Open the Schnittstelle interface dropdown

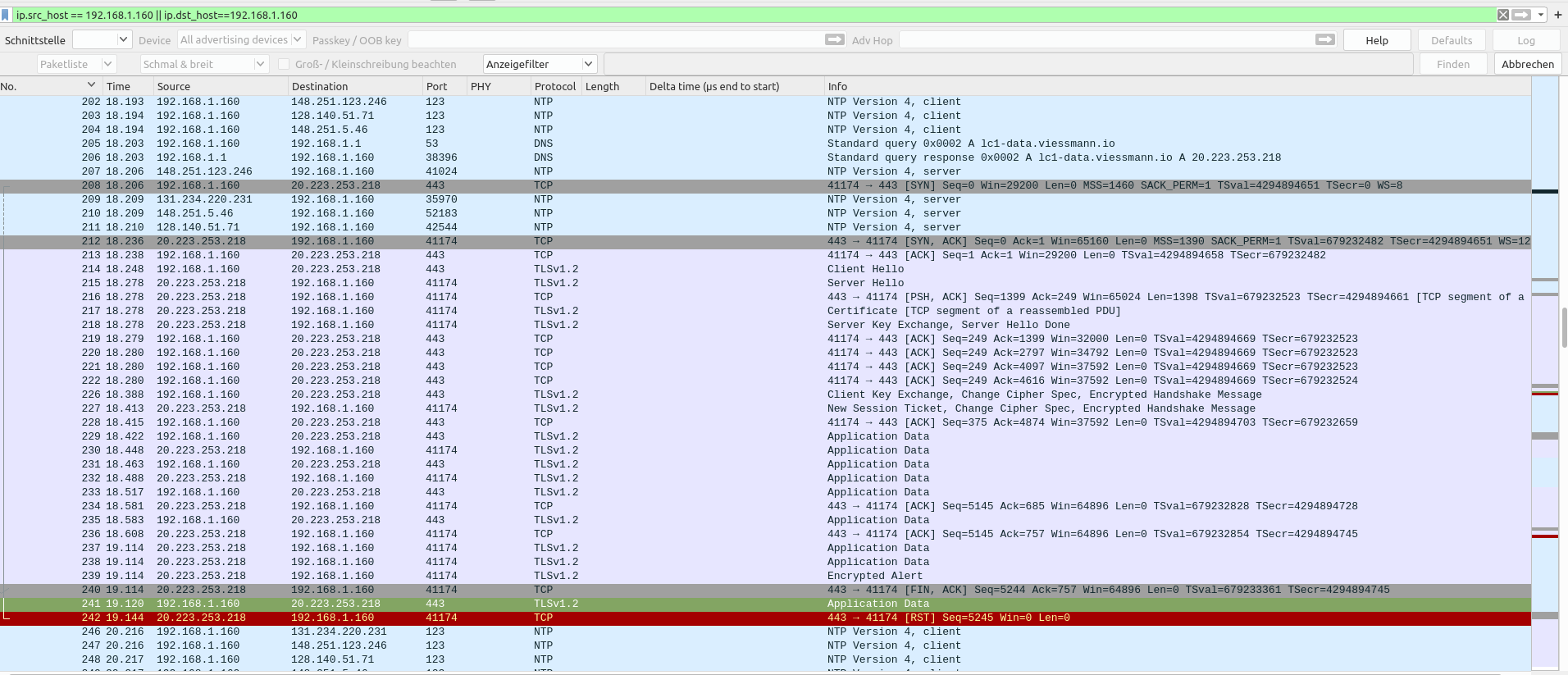(102, 39)
